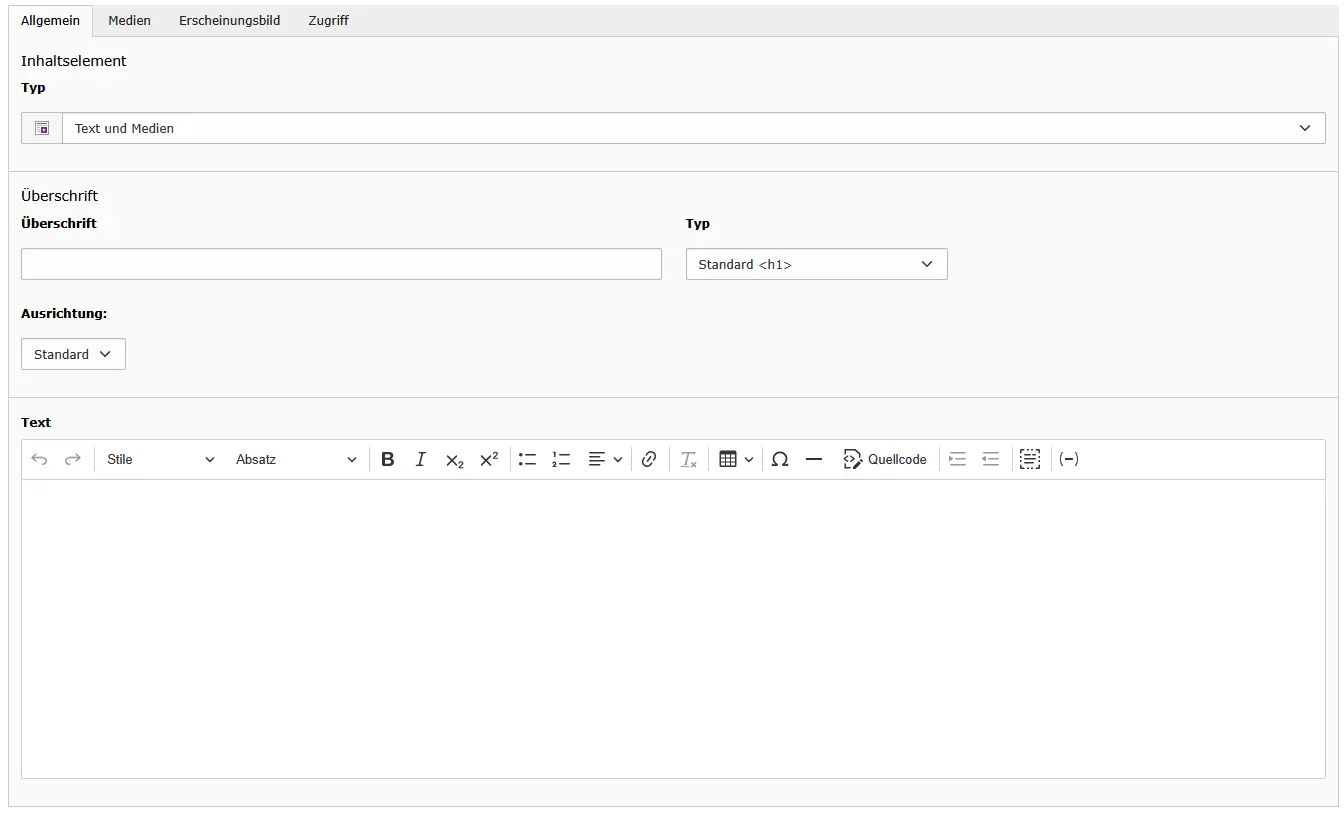This screenshot has width=1344, height=817.
Task: Insert a soft hyphen
Action: click(1069, 460)
